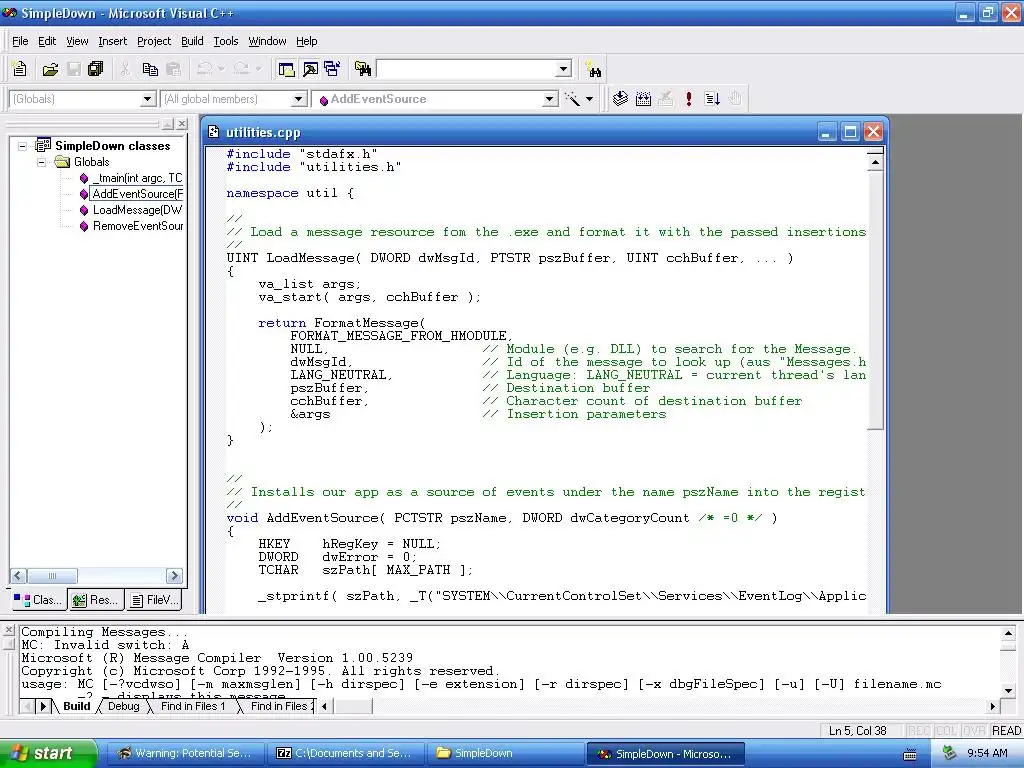Click the purple icon beside RemoveEventSour function
The height and width of the screenshot is (768, 1024).
(84, 226)
